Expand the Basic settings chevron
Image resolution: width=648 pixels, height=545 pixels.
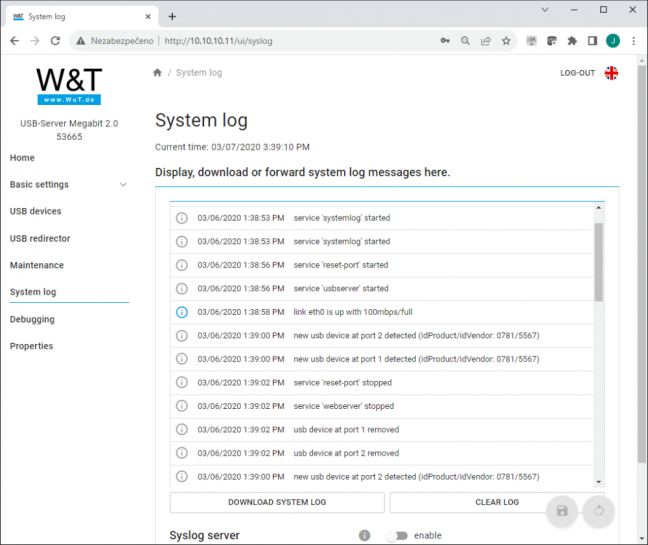123,184
